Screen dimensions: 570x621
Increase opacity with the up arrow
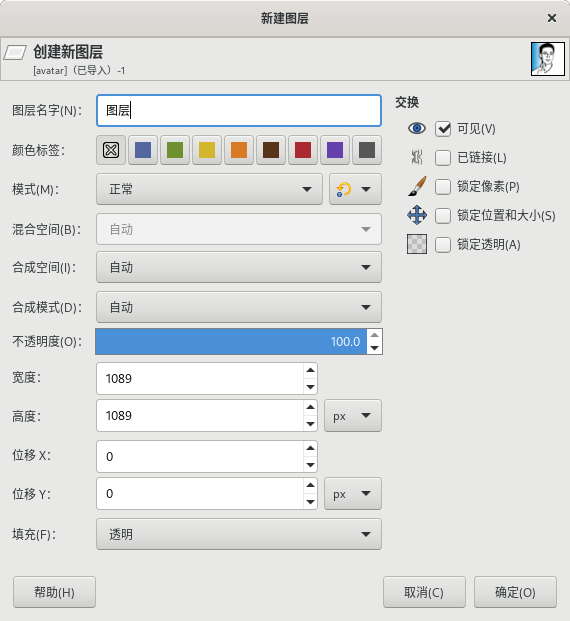374,335
